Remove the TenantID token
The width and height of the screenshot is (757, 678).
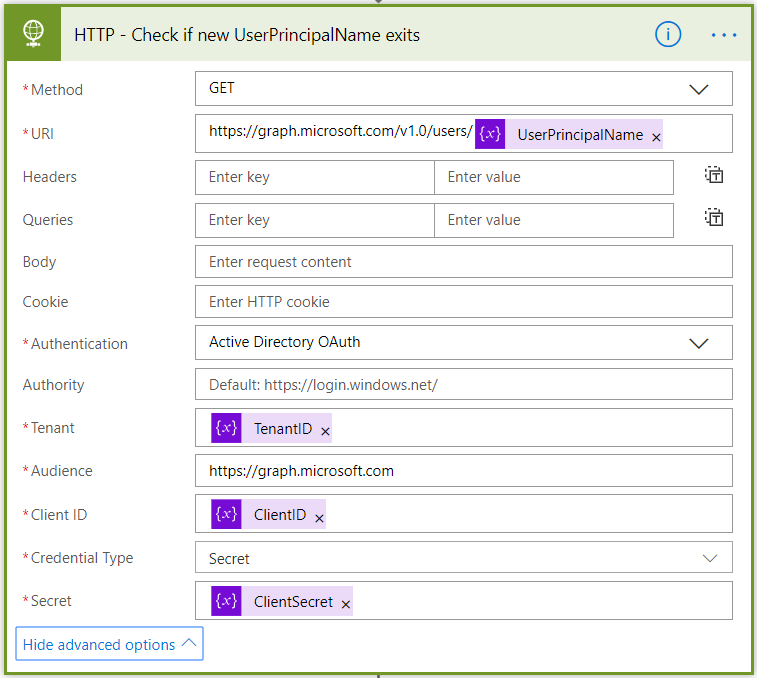point(325,431)
